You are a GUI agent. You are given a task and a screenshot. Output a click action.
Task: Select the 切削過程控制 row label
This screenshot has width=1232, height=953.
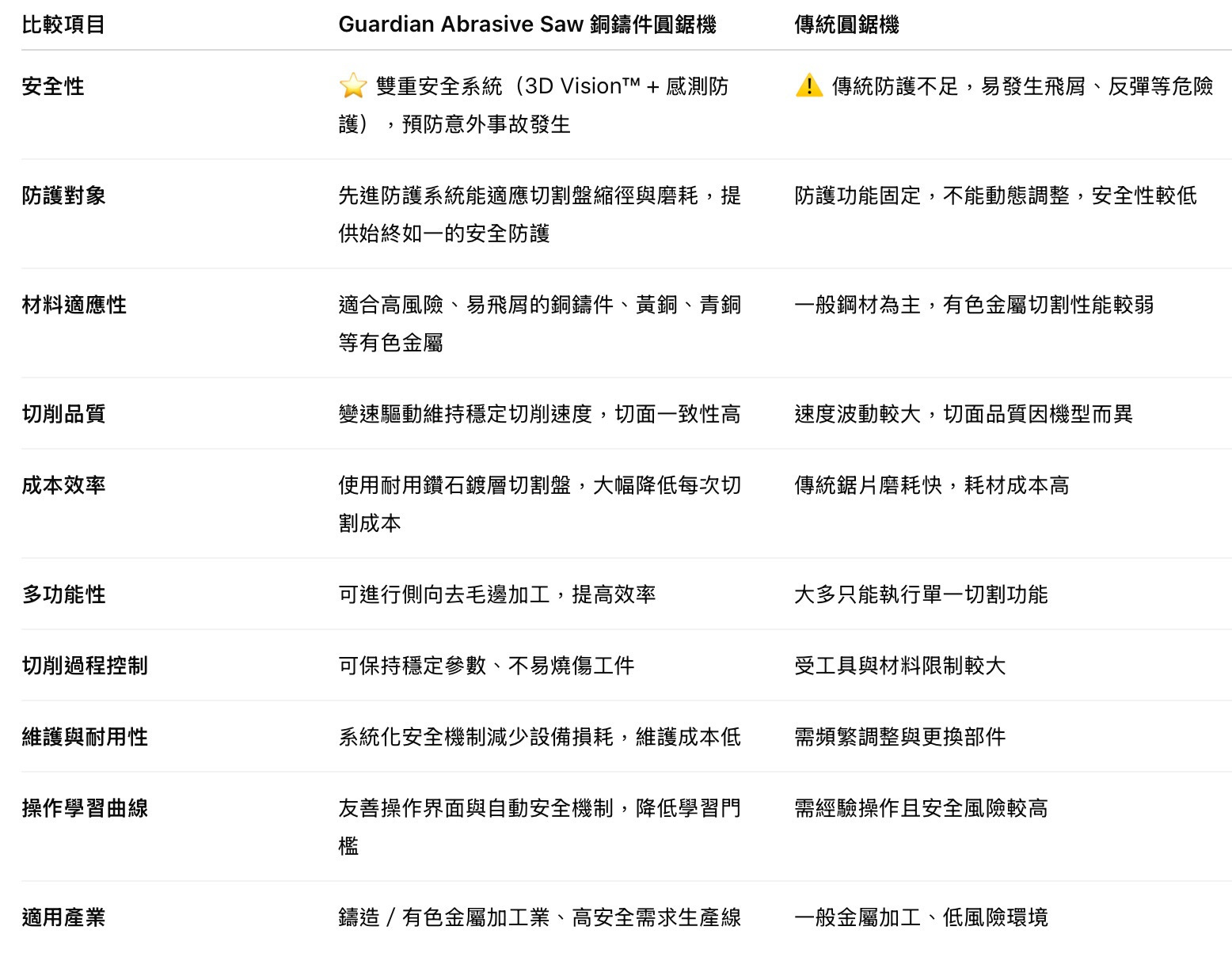85,666
